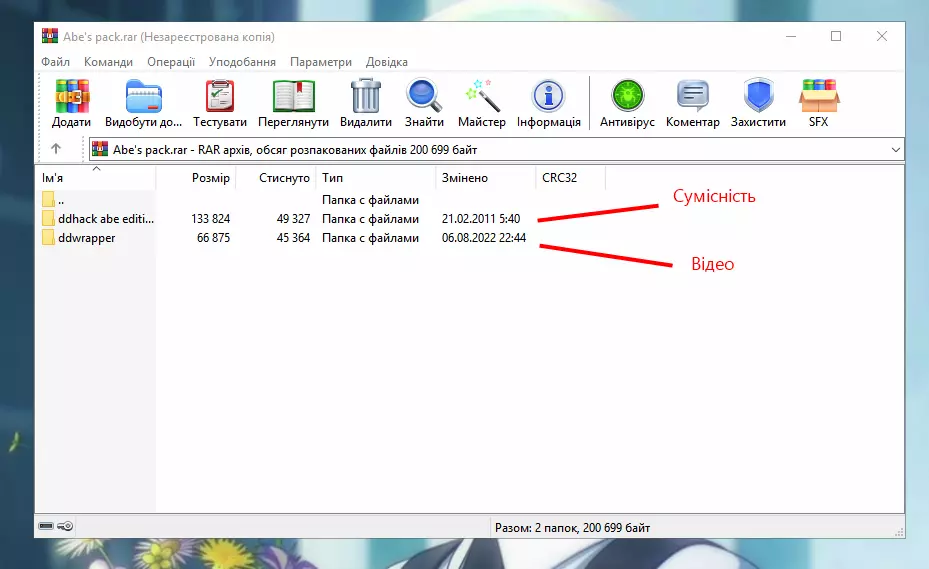
Task: Close the WinRAR window
Action: click(x=882, y=36)
